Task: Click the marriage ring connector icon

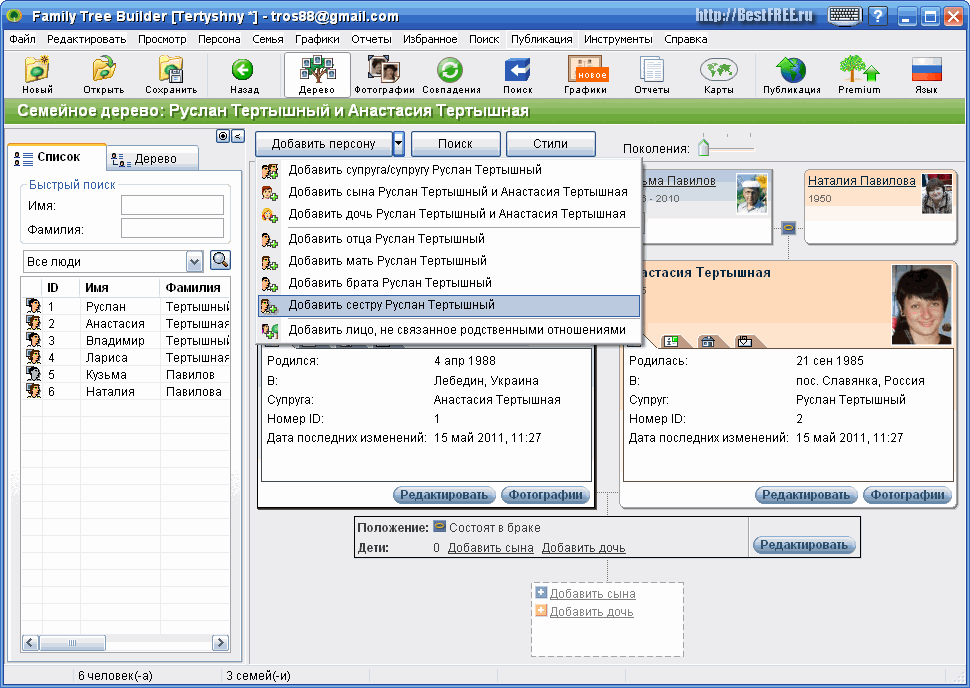Action: 788,228
